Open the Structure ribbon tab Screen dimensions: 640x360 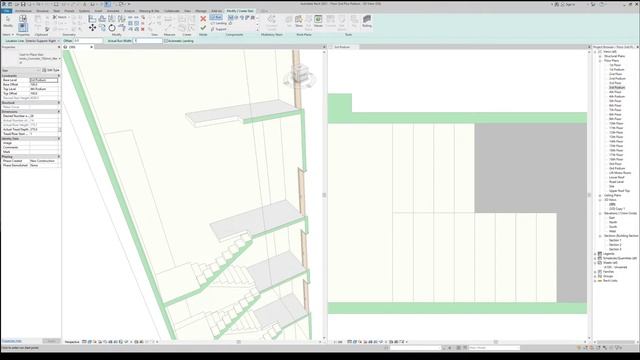tap(42, 11)
